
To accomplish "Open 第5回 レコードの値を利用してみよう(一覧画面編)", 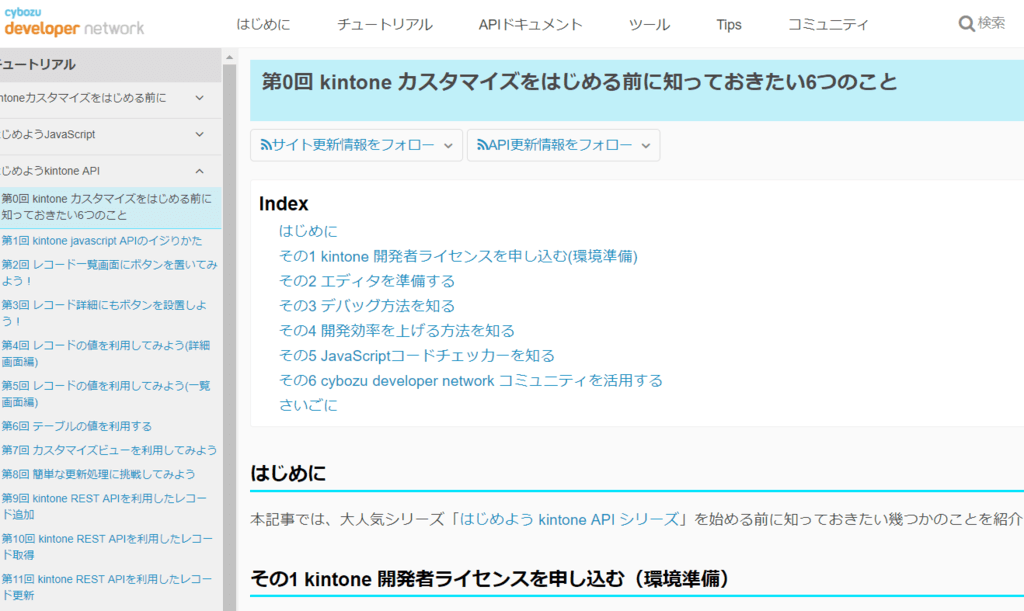I will click(106, 394).
